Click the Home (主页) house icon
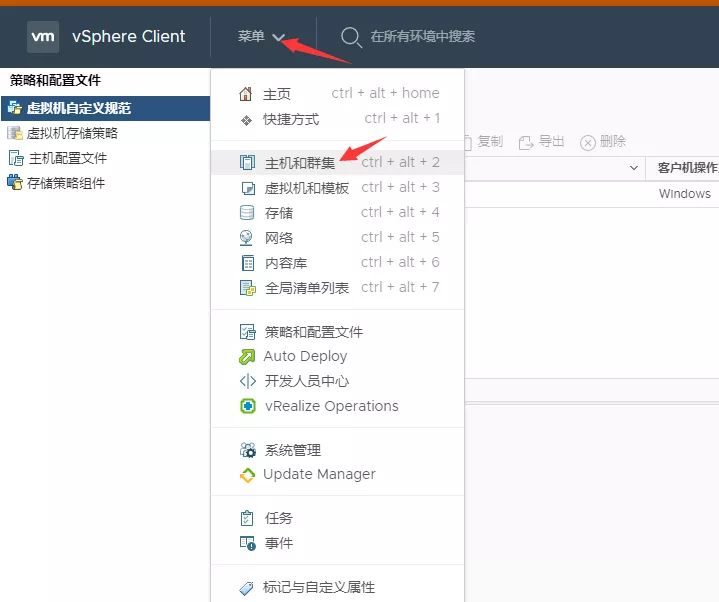The image size is (719, 602). coord(247,94)
